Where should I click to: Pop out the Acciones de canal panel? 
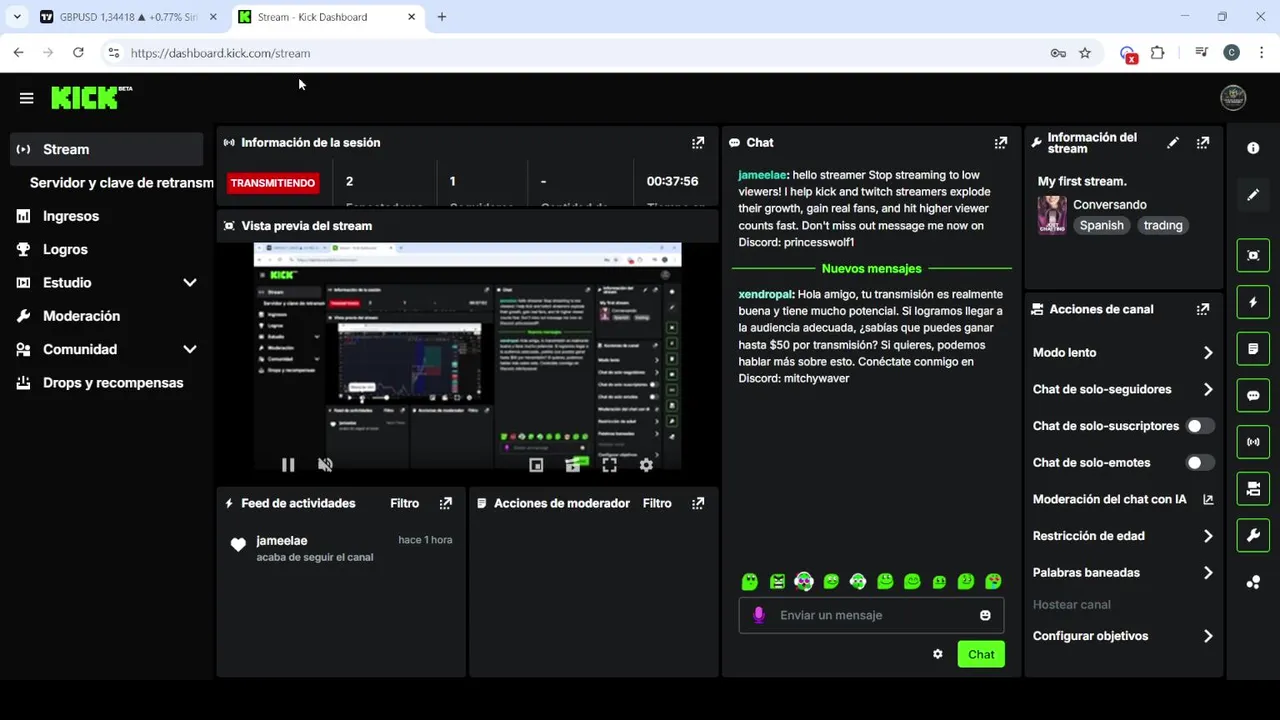point(1203,310)
